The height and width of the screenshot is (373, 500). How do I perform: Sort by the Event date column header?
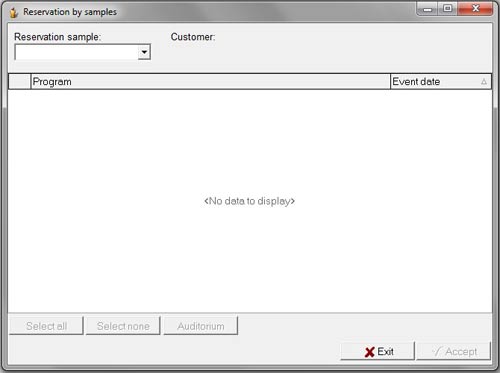[441, 82]
